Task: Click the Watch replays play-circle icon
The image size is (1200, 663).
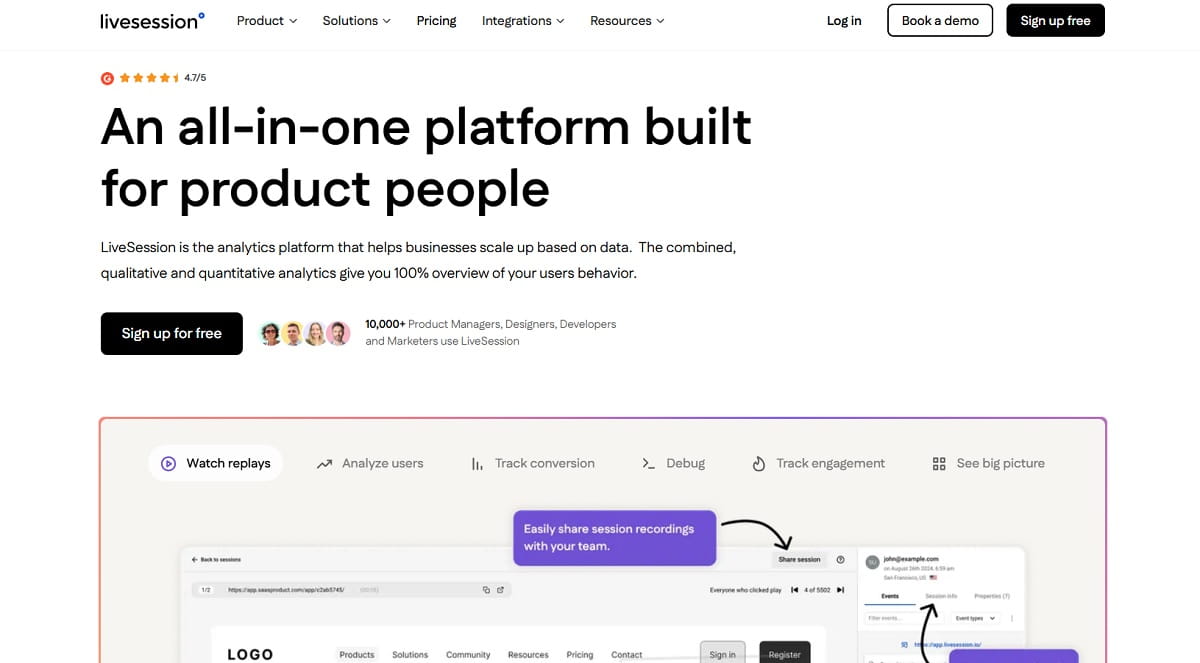Action: [168, 463]
